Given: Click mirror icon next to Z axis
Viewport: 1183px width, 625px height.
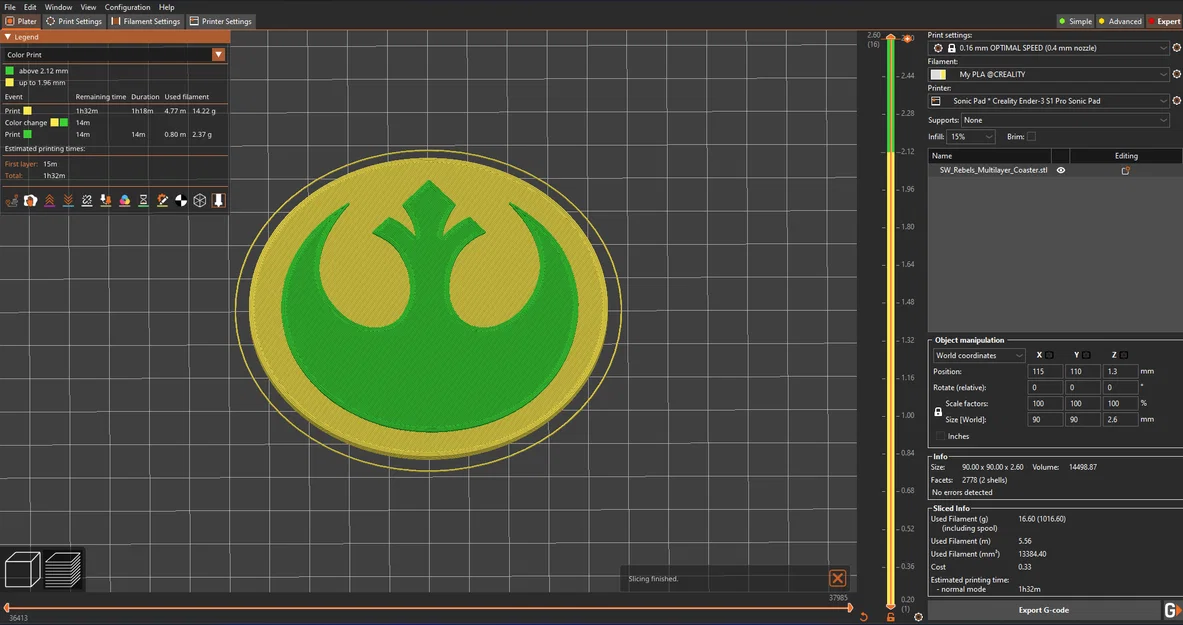Looking at the screenshot, I should 1123,355.
